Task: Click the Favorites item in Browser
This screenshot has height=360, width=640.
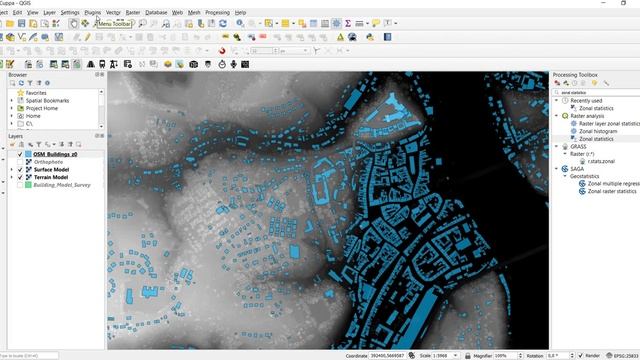Action: (36, 93)
